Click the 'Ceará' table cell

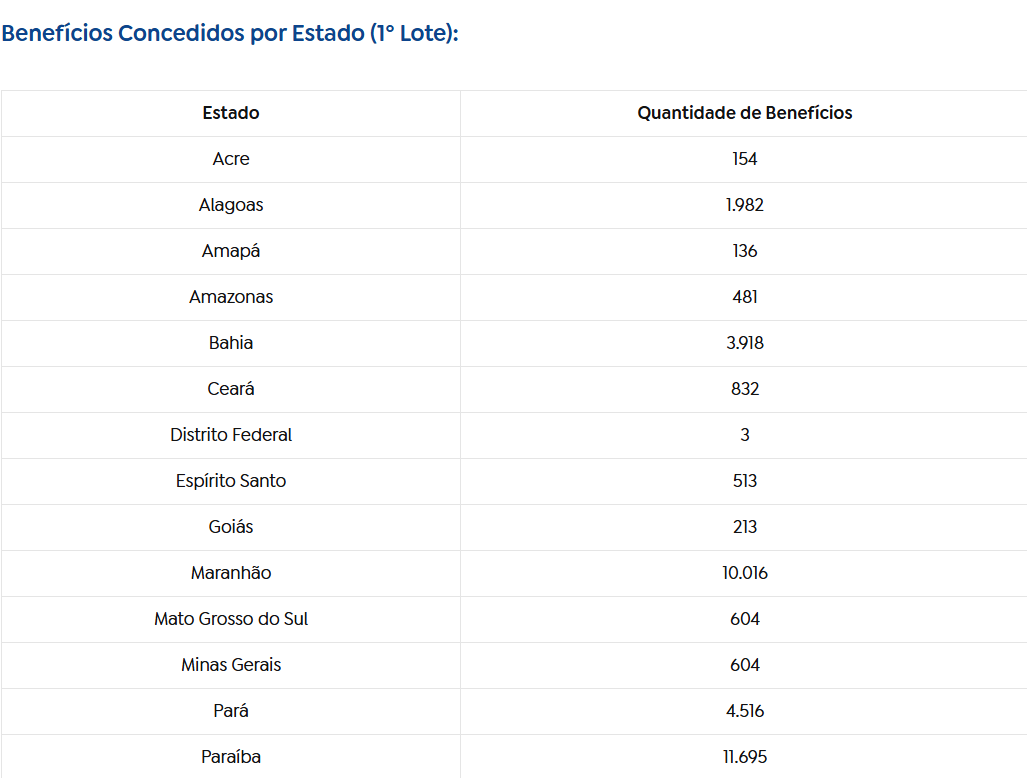click(x=231, y=389)
